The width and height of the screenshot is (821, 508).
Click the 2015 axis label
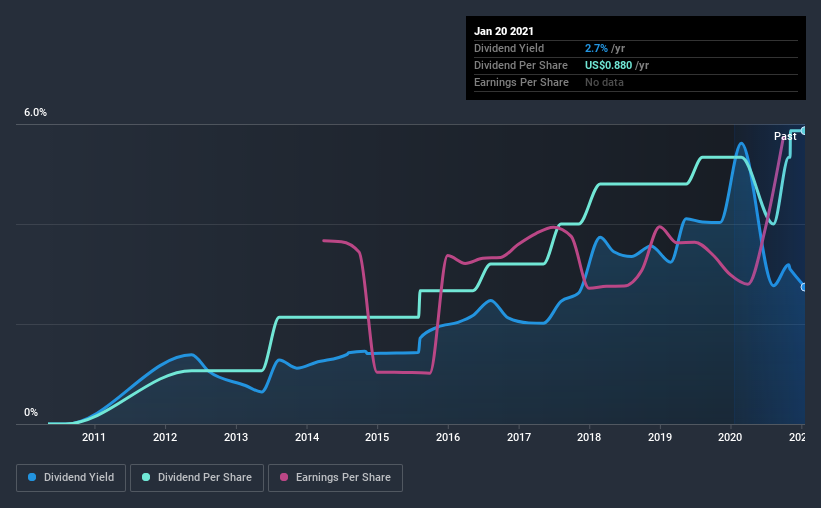coord(377,437)
